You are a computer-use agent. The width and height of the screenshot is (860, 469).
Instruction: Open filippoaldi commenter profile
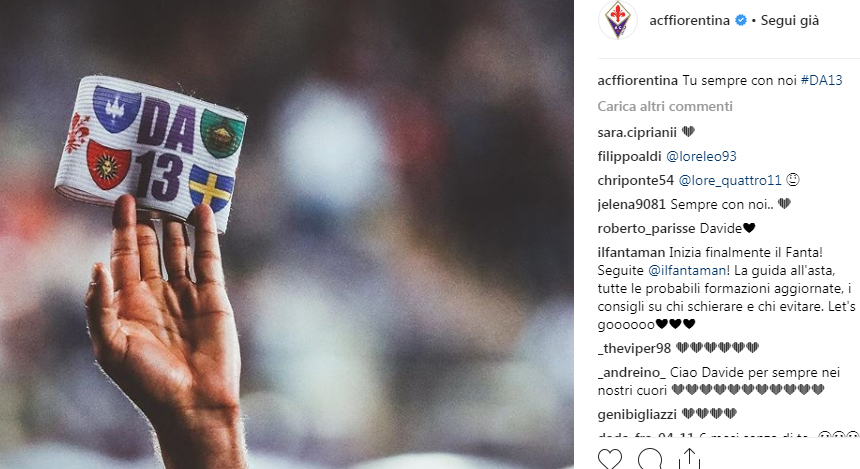pos(629,156)
